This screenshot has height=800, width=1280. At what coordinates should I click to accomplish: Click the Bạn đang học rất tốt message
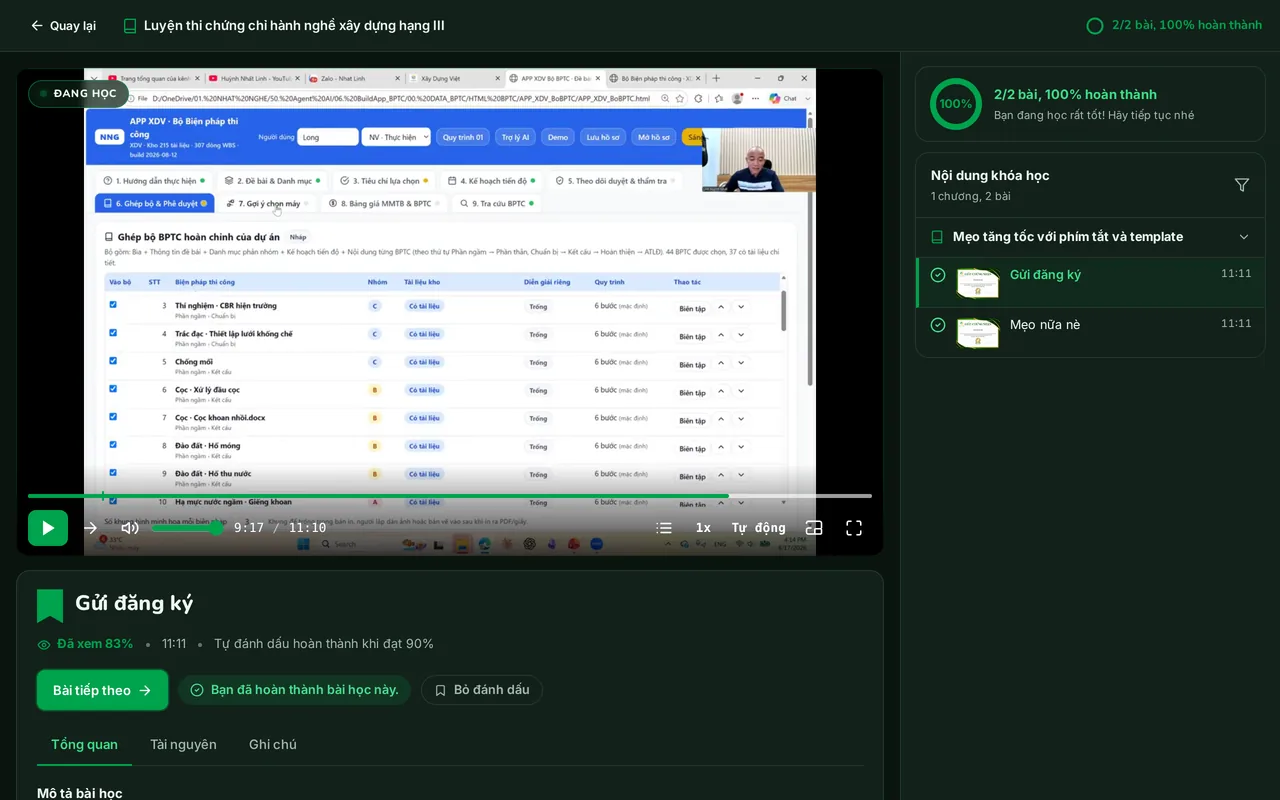point(1094,115)
